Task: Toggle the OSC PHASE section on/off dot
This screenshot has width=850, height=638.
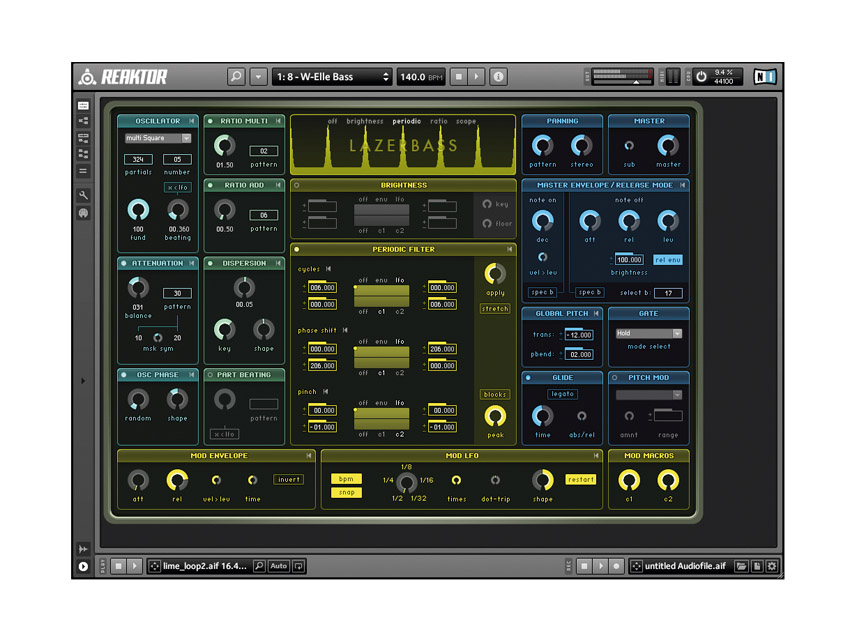Action: click(124, 375)
